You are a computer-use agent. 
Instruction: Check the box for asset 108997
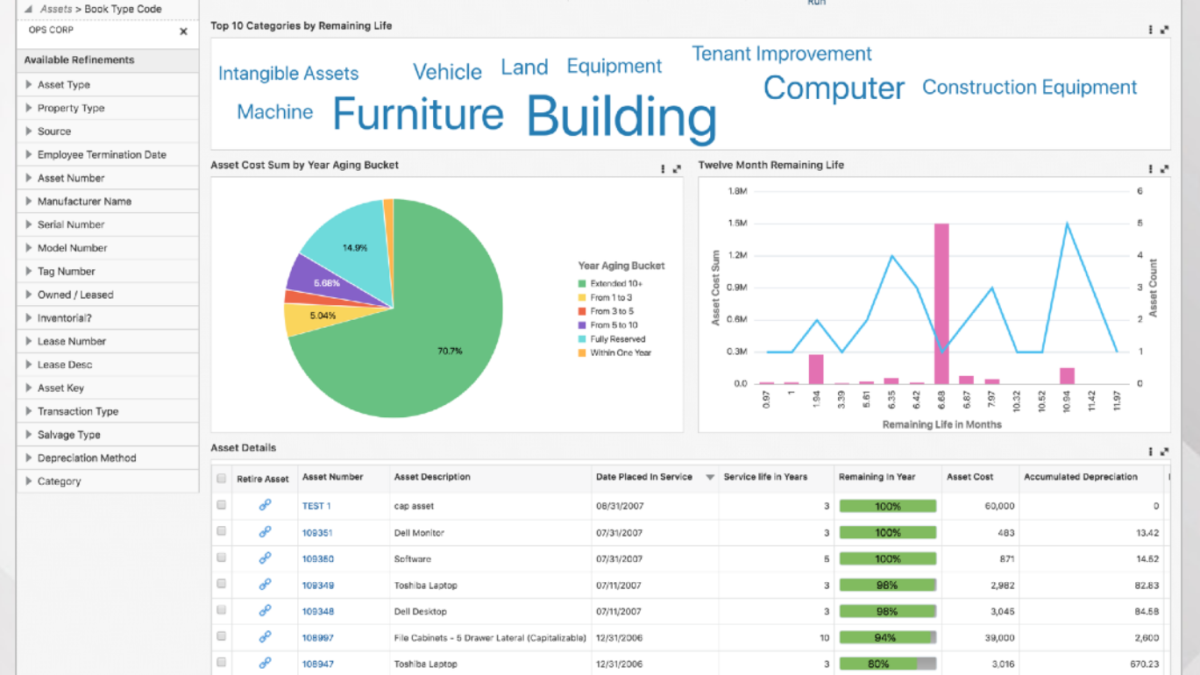221,636
